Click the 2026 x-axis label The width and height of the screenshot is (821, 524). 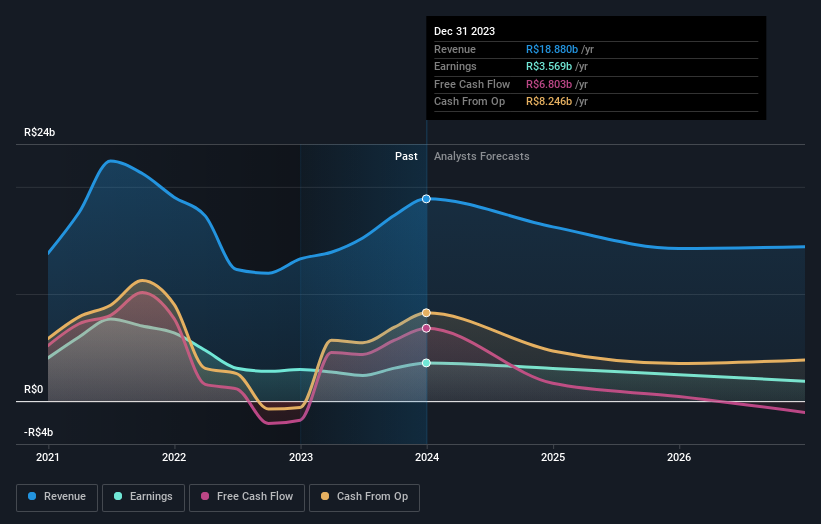click(x=679, y=458)
